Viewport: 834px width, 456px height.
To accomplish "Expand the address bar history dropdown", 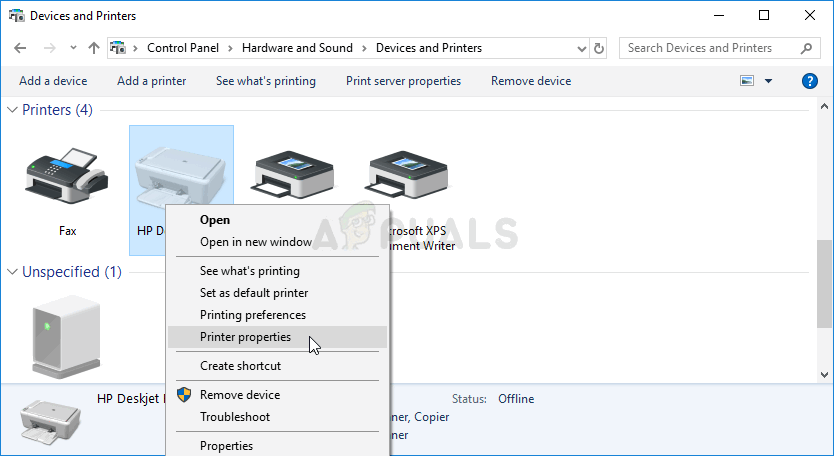I will (x=581, y=48).
